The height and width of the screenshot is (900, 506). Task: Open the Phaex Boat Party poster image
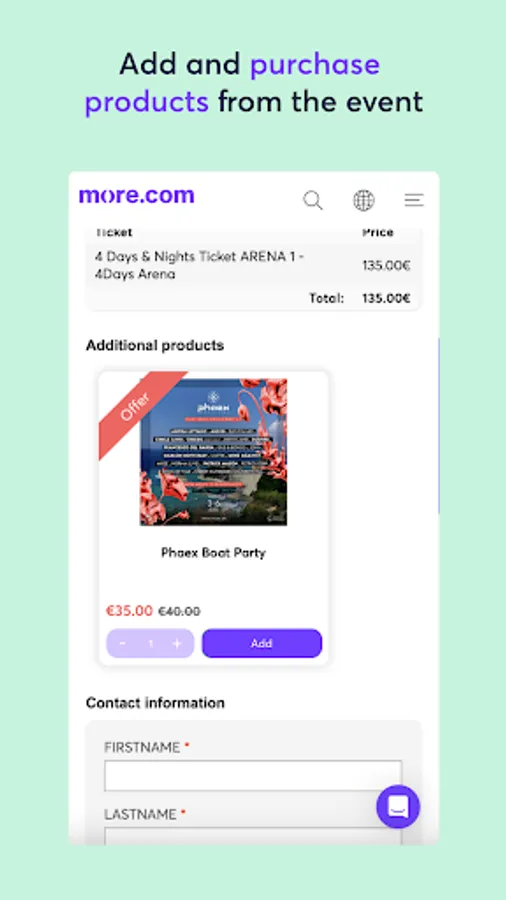pyautogui.click(x=213, y=452)
